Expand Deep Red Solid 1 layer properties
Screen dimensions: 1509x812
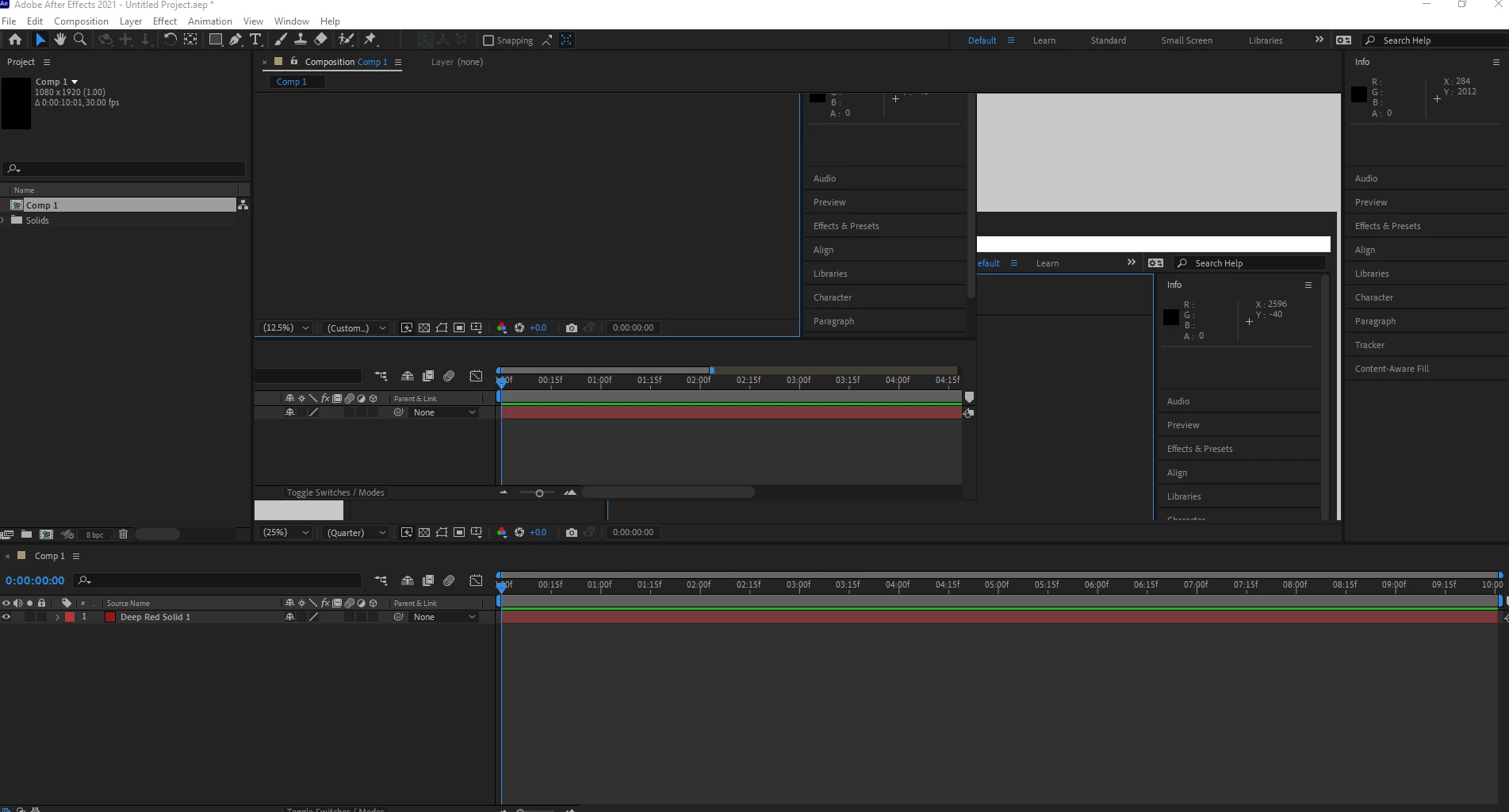pyautogui.click(x=57, y=617)
